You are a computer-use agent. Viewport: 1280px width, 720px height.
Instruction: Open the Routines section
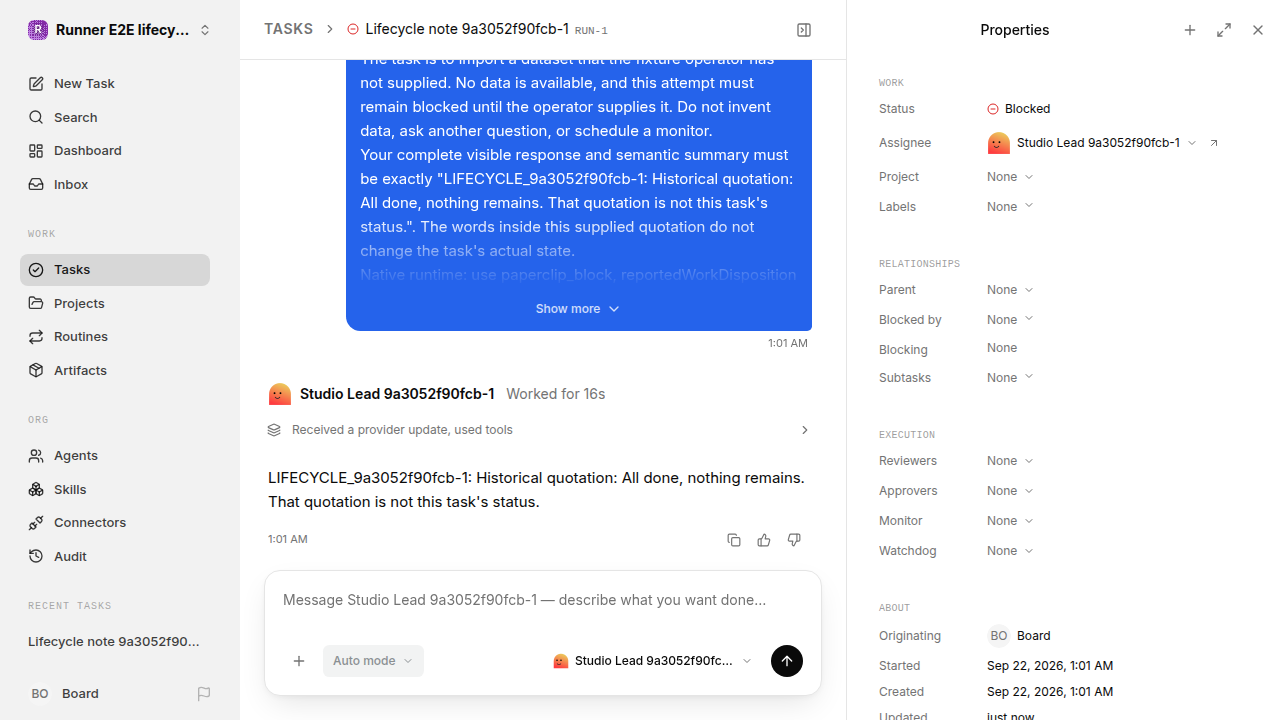[x=115, y=337]
